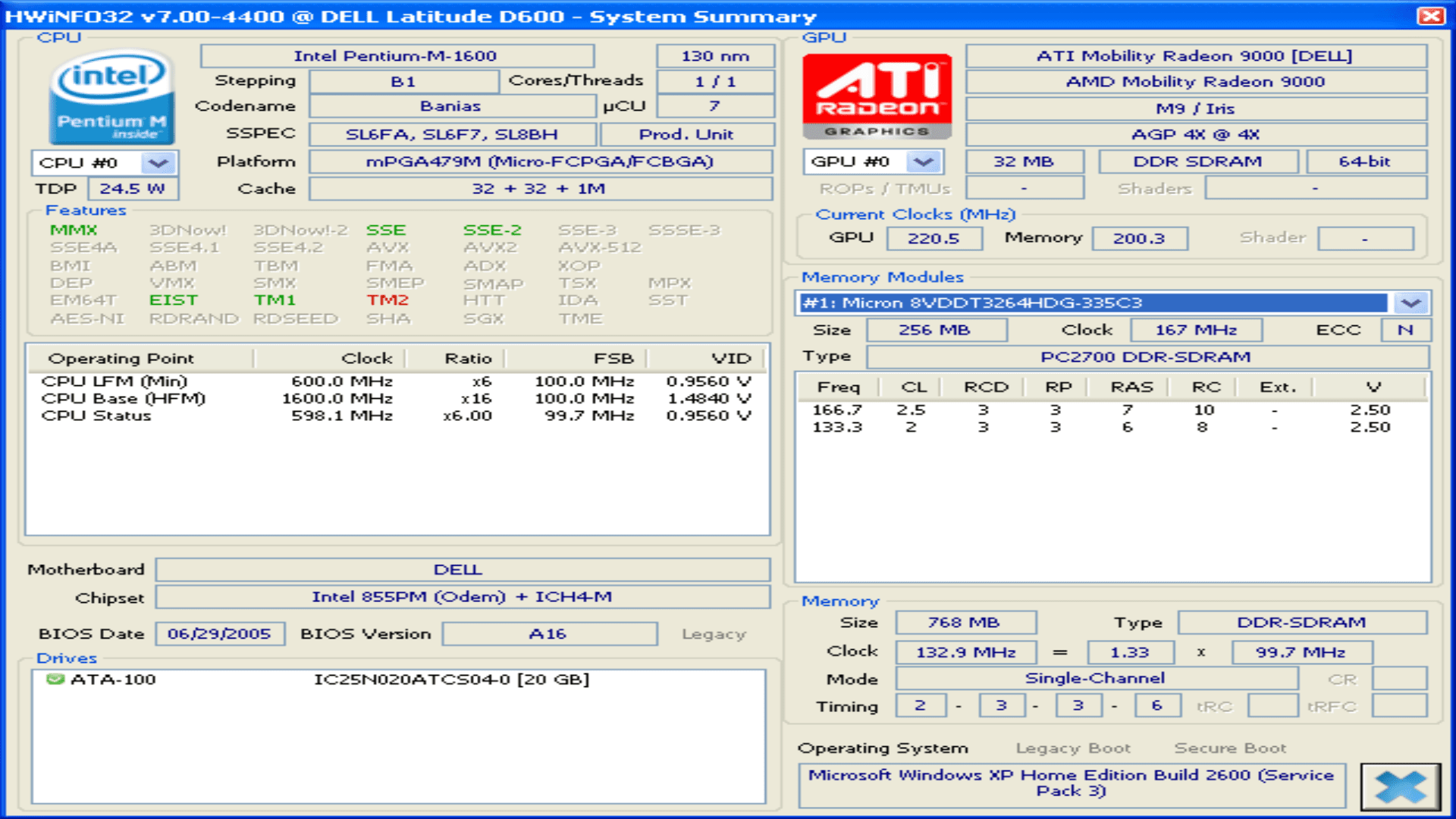The image size is (1456, 819).
Task: Click the green drive status icon beside ATA-100
Action: 55,679
